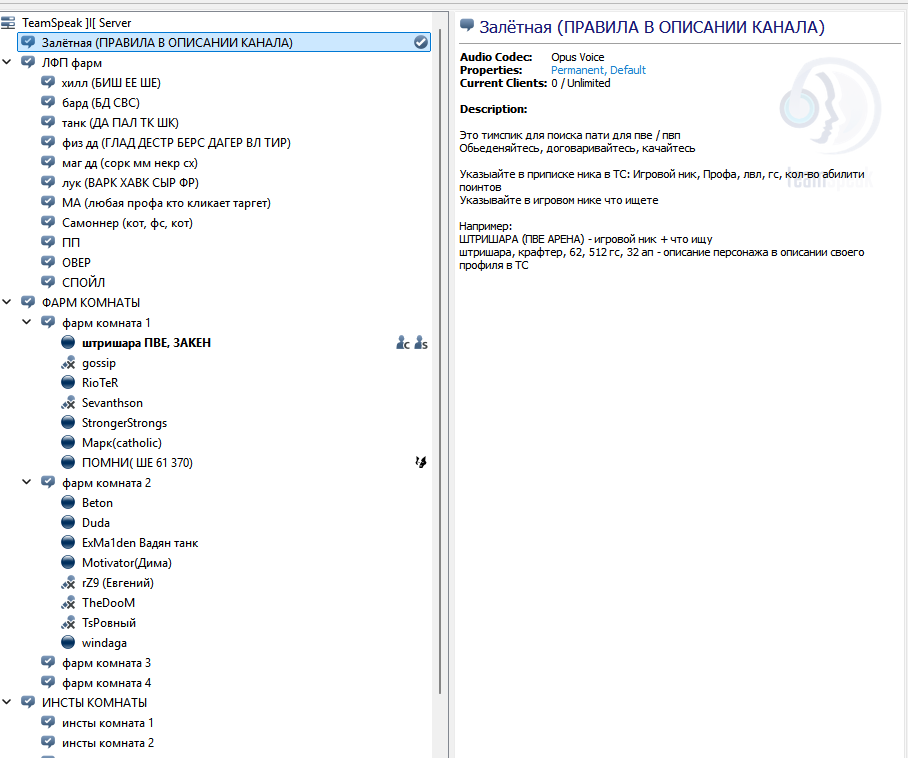Click the muted microphone icon for TheDooM
Screen dimensions: 908x758
pos(68,603)
